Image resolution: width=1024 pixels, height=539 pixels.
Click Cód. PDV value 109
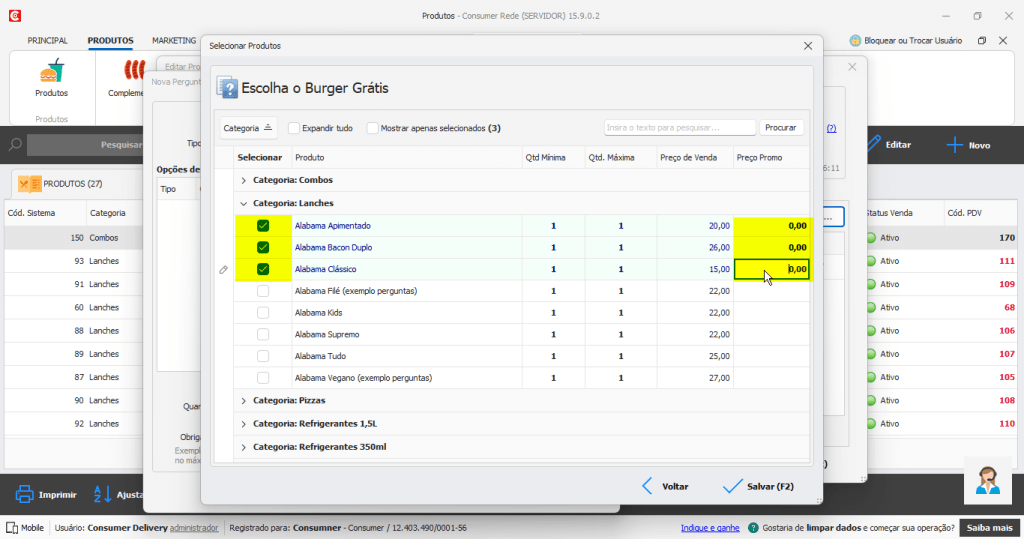1006,284
